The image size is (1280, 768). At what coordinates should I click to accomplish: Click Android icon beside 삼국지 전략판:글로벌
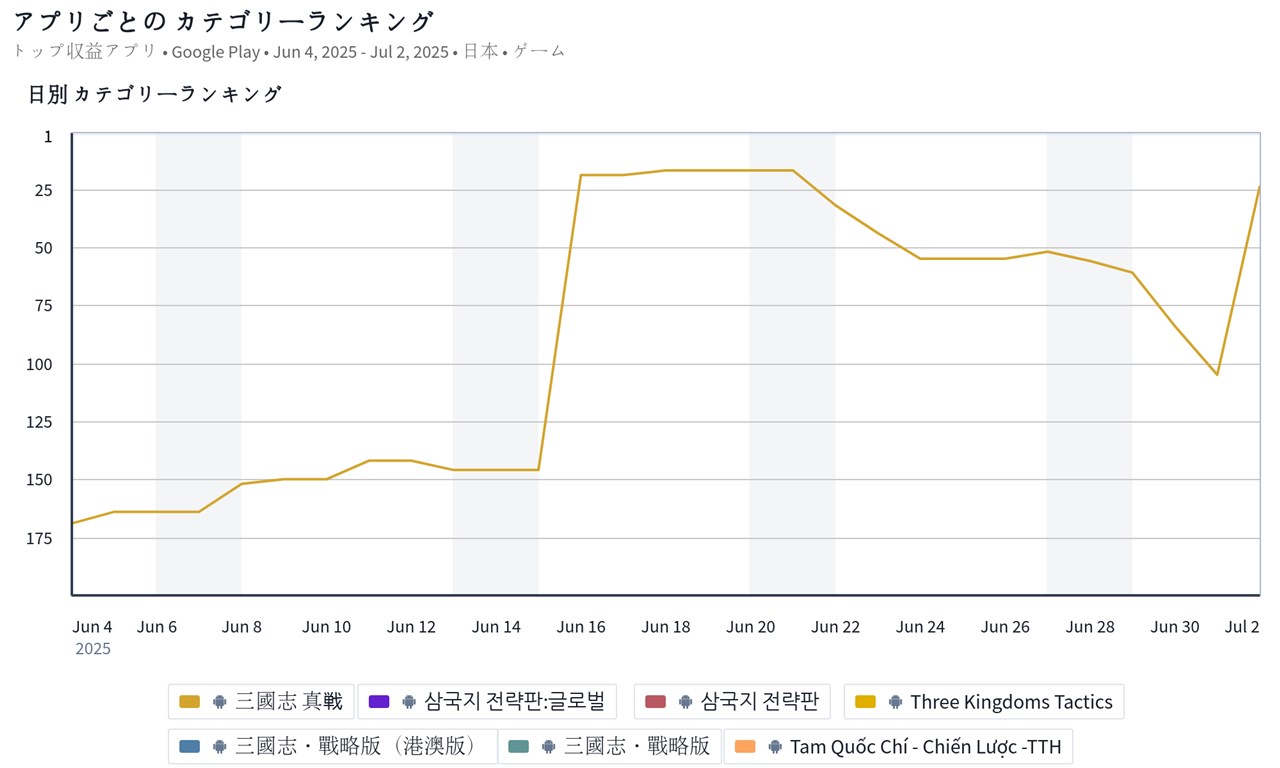tap(409, 702)
